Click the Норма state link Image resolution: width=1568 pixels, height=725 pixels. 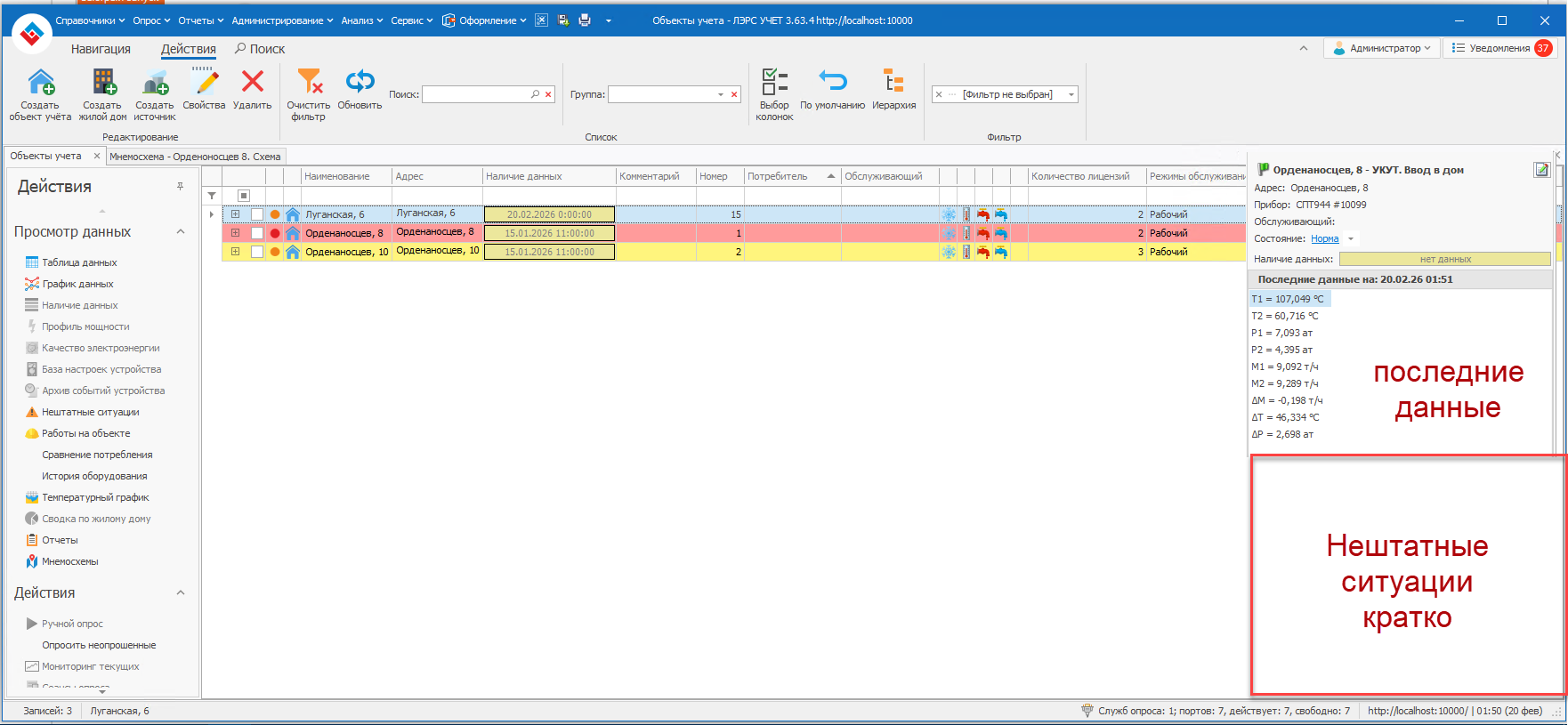coord(1324,238)
